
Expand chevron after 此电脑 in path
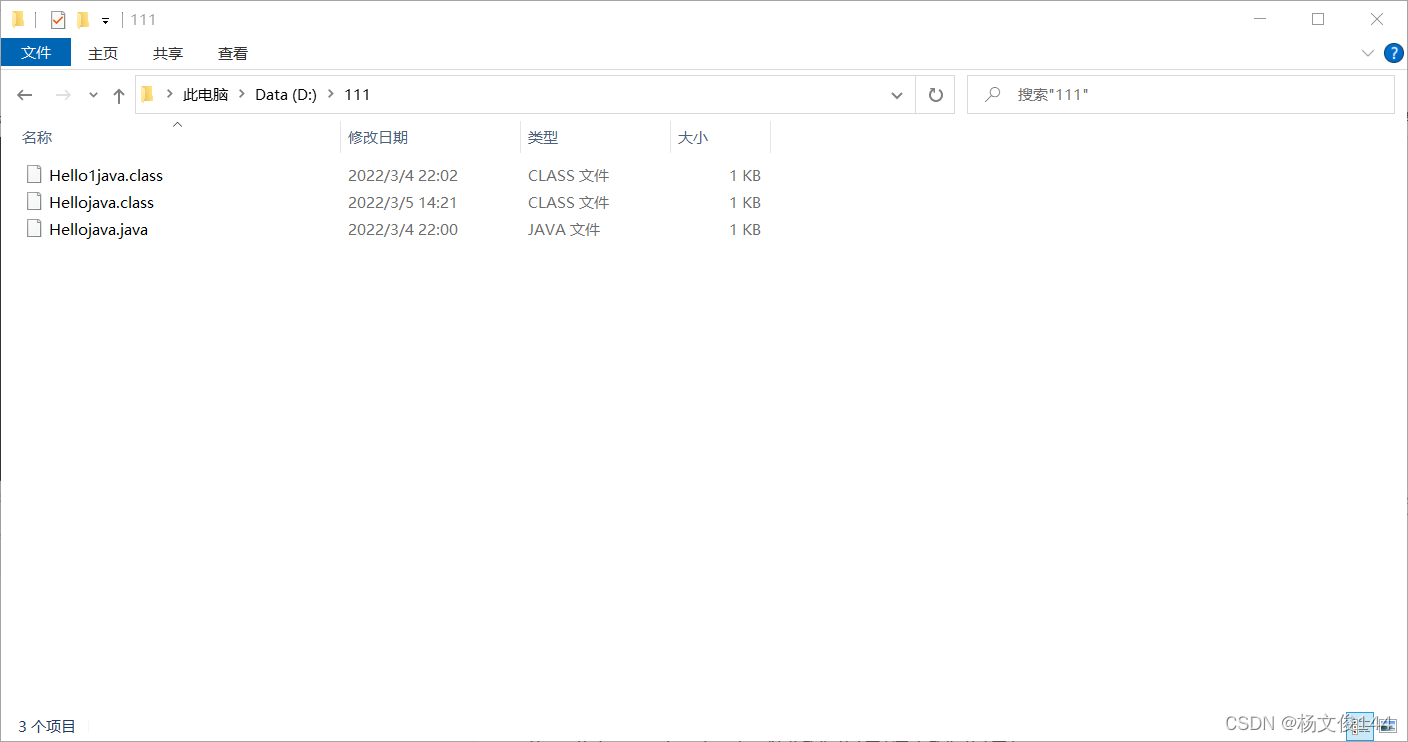[x=242, y=94]
